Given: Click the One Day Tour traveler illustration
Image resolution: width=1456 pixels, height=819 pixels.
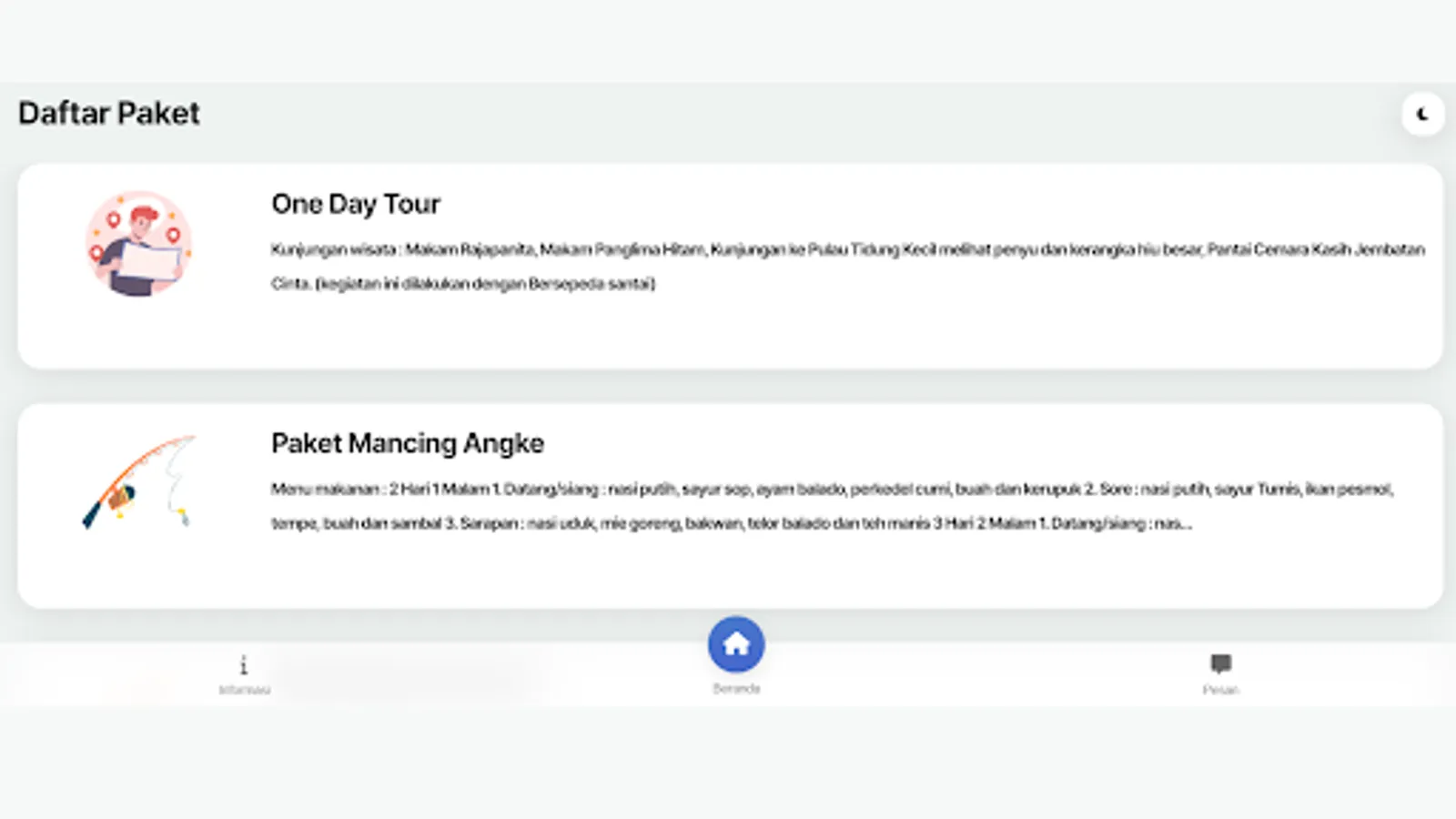Looking at the screenshot, I should (x=138, y=243).
